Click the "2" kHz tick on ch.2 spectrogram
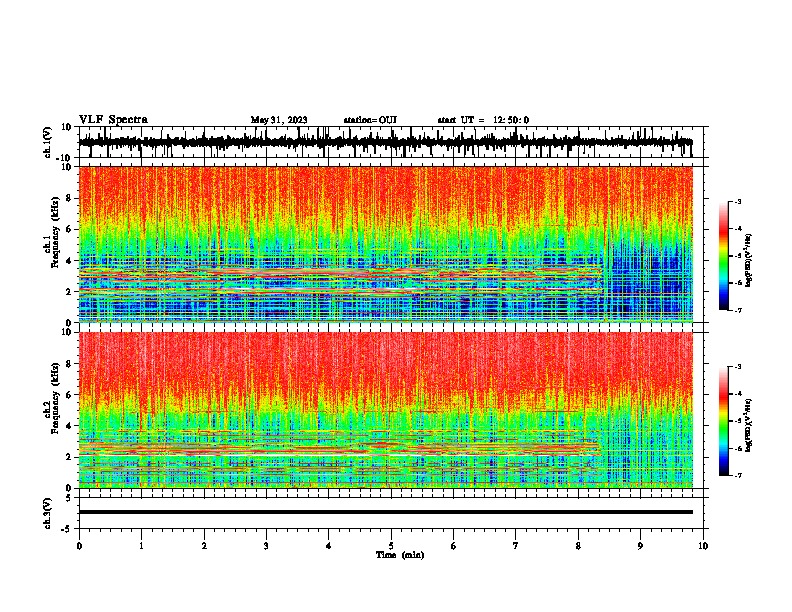The image size is (792, 612). (69, 457)
